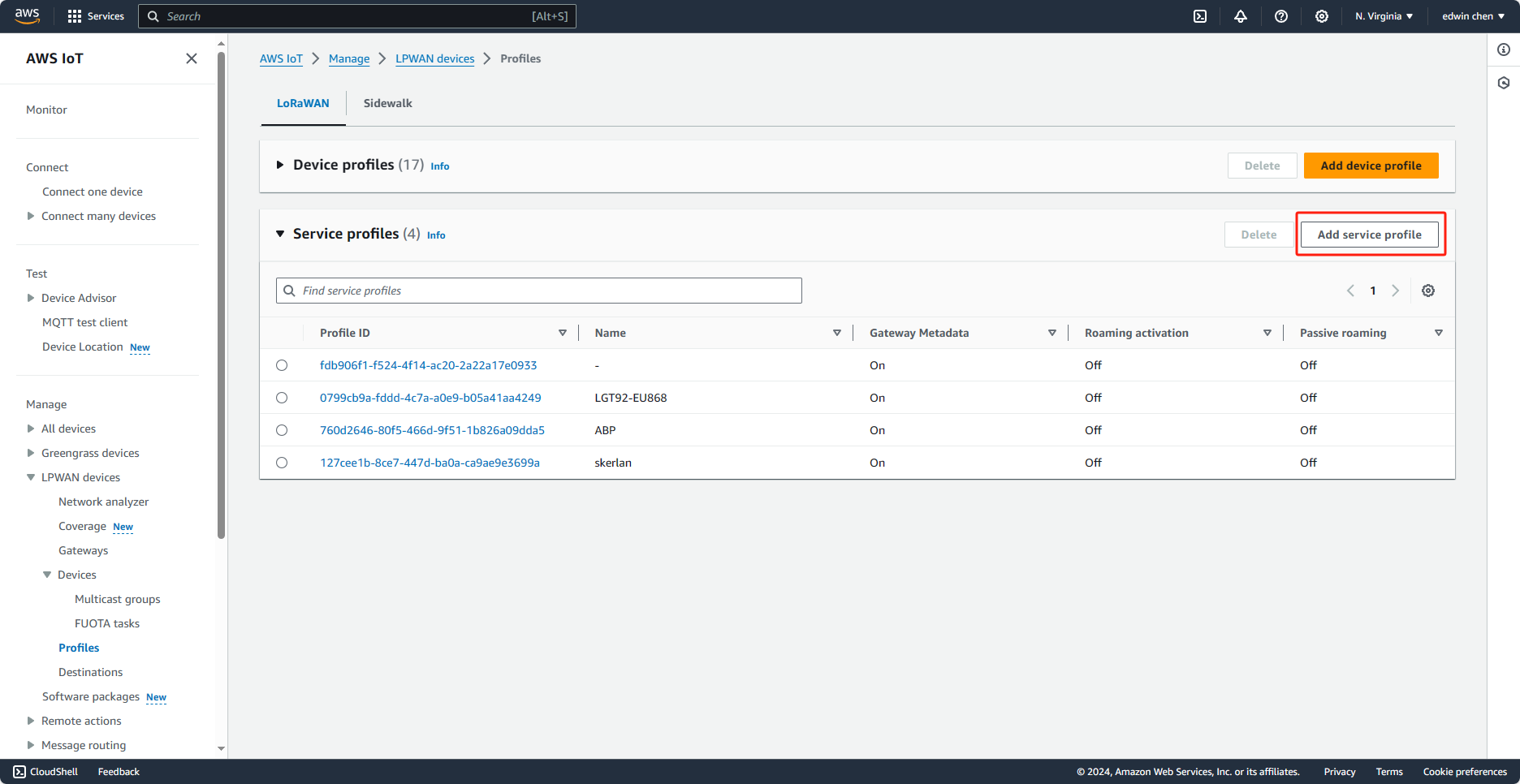This screenshot has height=784, width=1520.
Task: Open MQTT test client
Action: (x=85, y=322)
